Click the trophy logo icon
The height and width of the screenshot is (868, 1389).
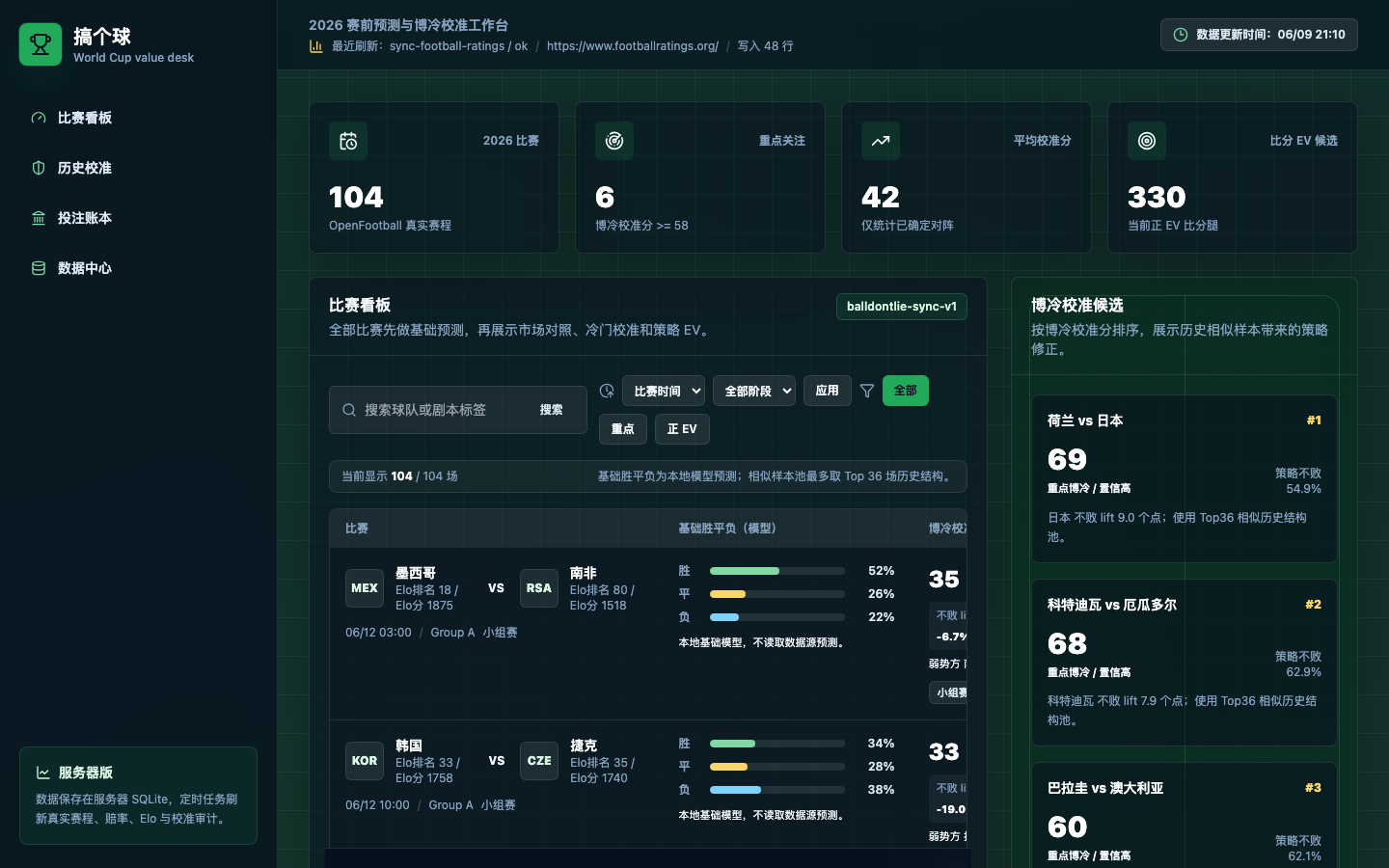pyautogui.click(x=41, y=44)
